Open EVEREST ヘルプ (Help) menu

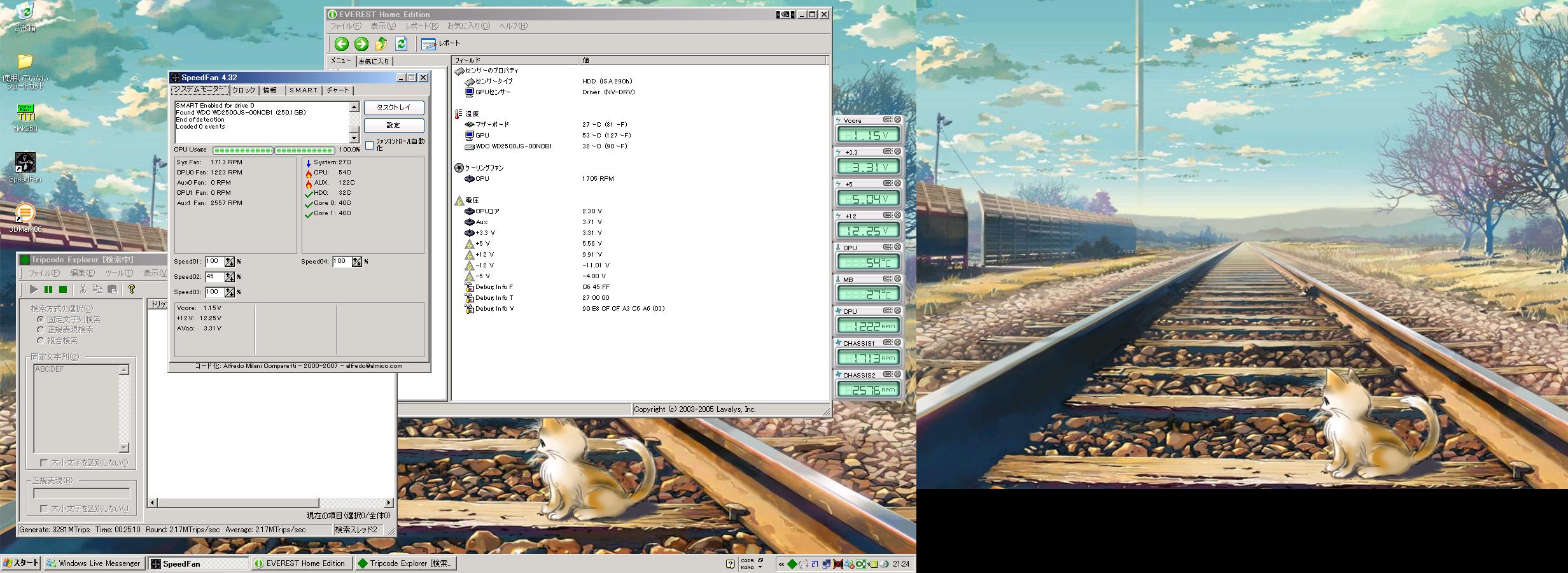(513, 26)
